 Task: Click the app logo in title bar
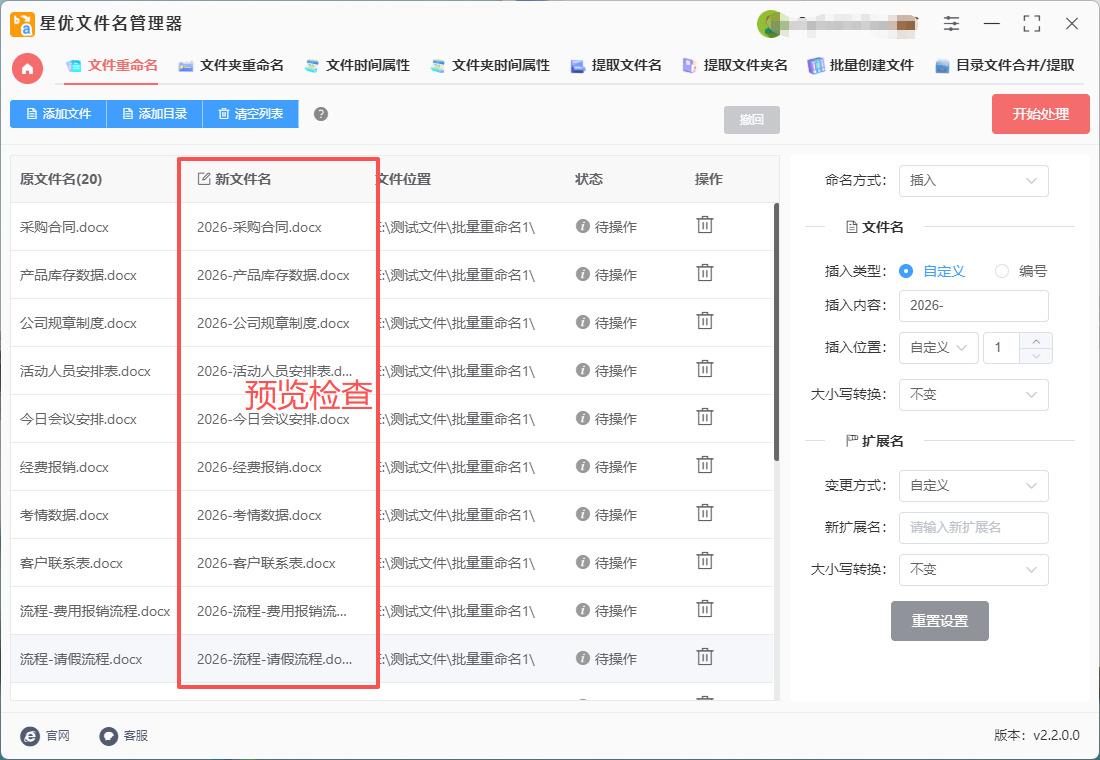tap(22, 24)
